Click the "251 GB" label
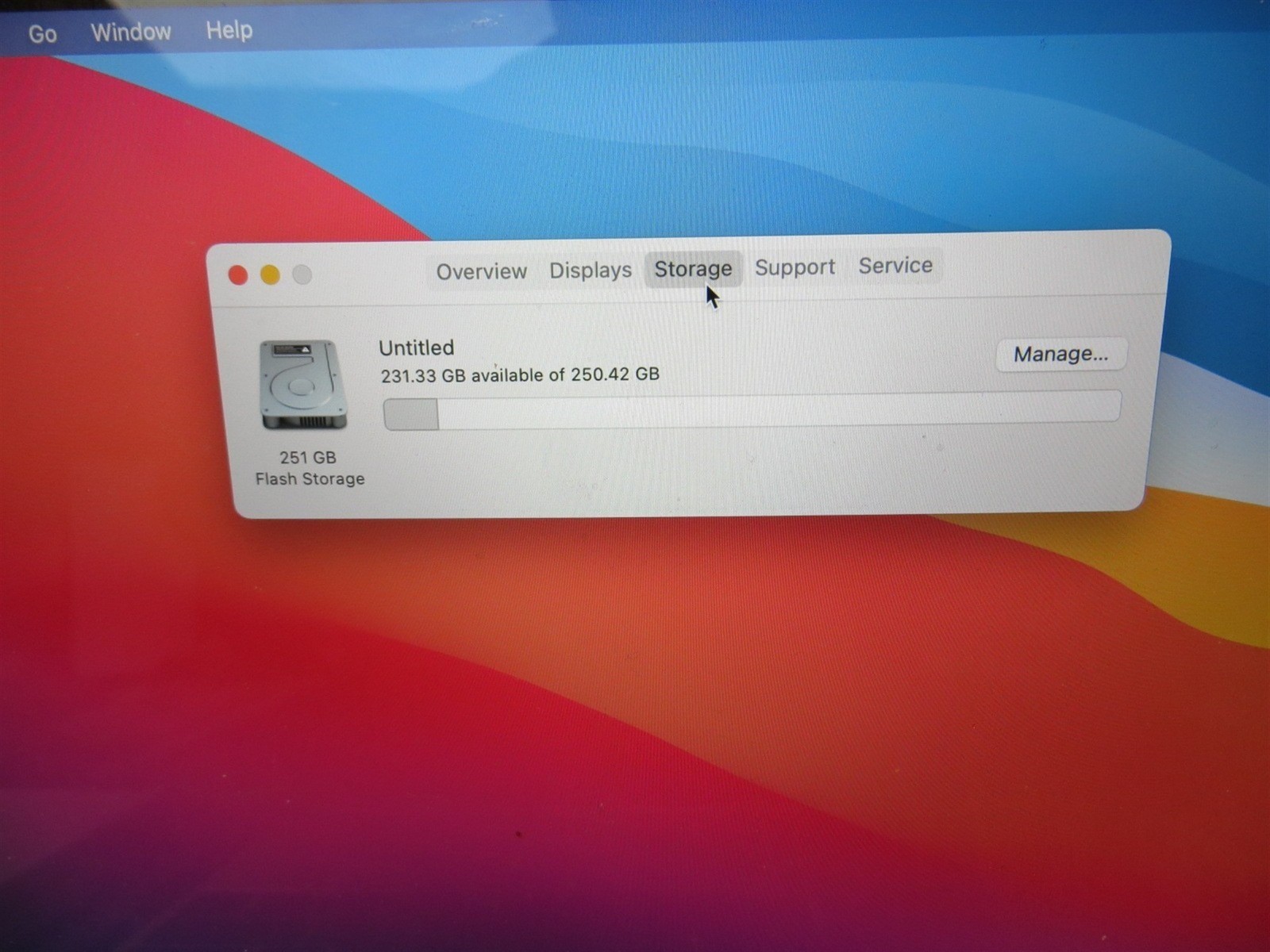Image resolution: width=1270 pixels, height=952 pixels. 308,458
